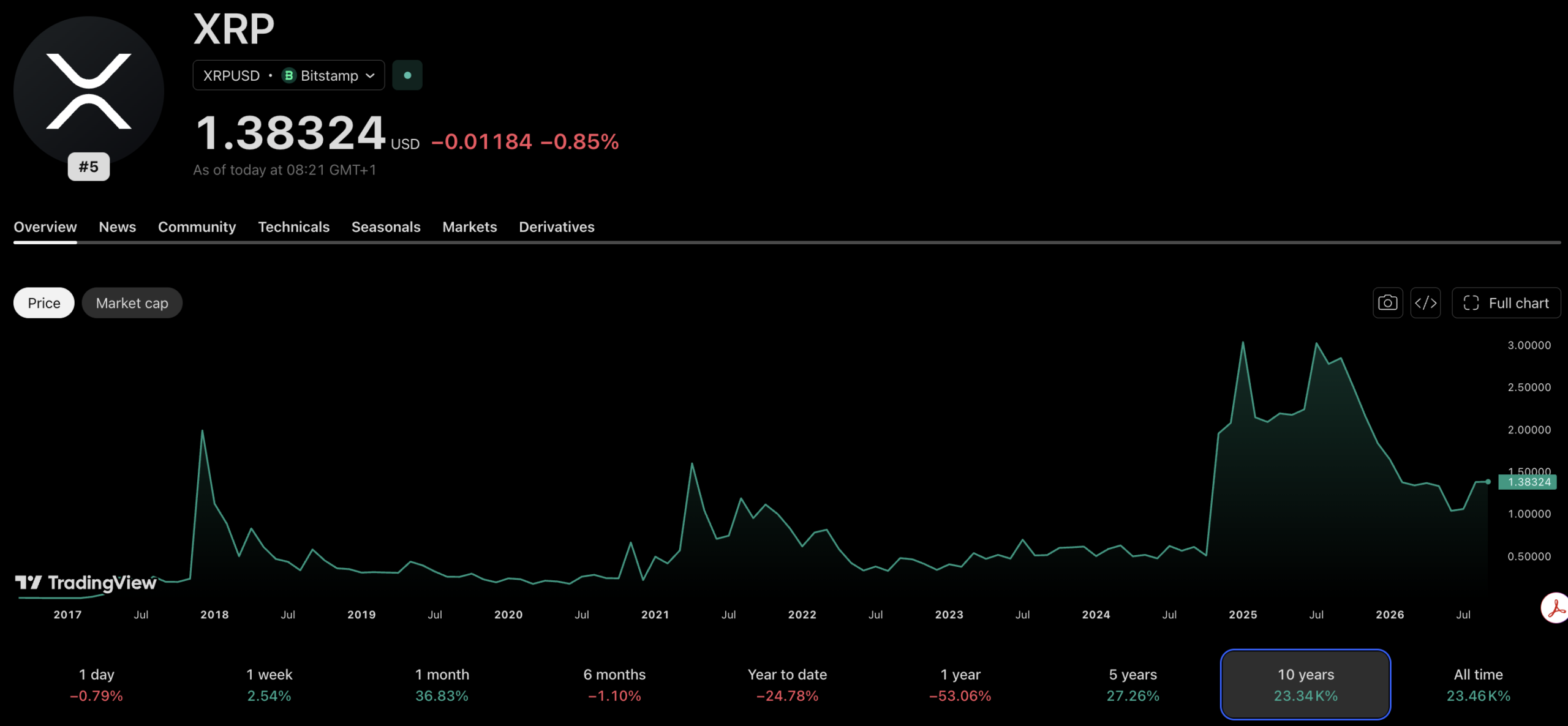
Task: Click the red PDF floating icon
Action: (1555, 608)
